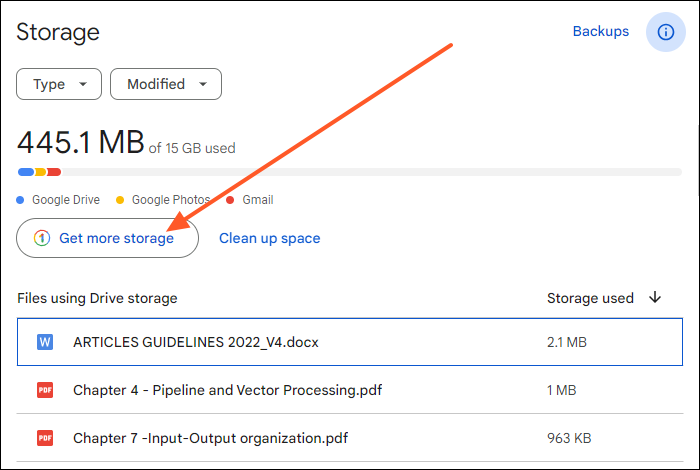Reverse sort with the down arrow icon
The image size is (700, 470).
(656, 297)
